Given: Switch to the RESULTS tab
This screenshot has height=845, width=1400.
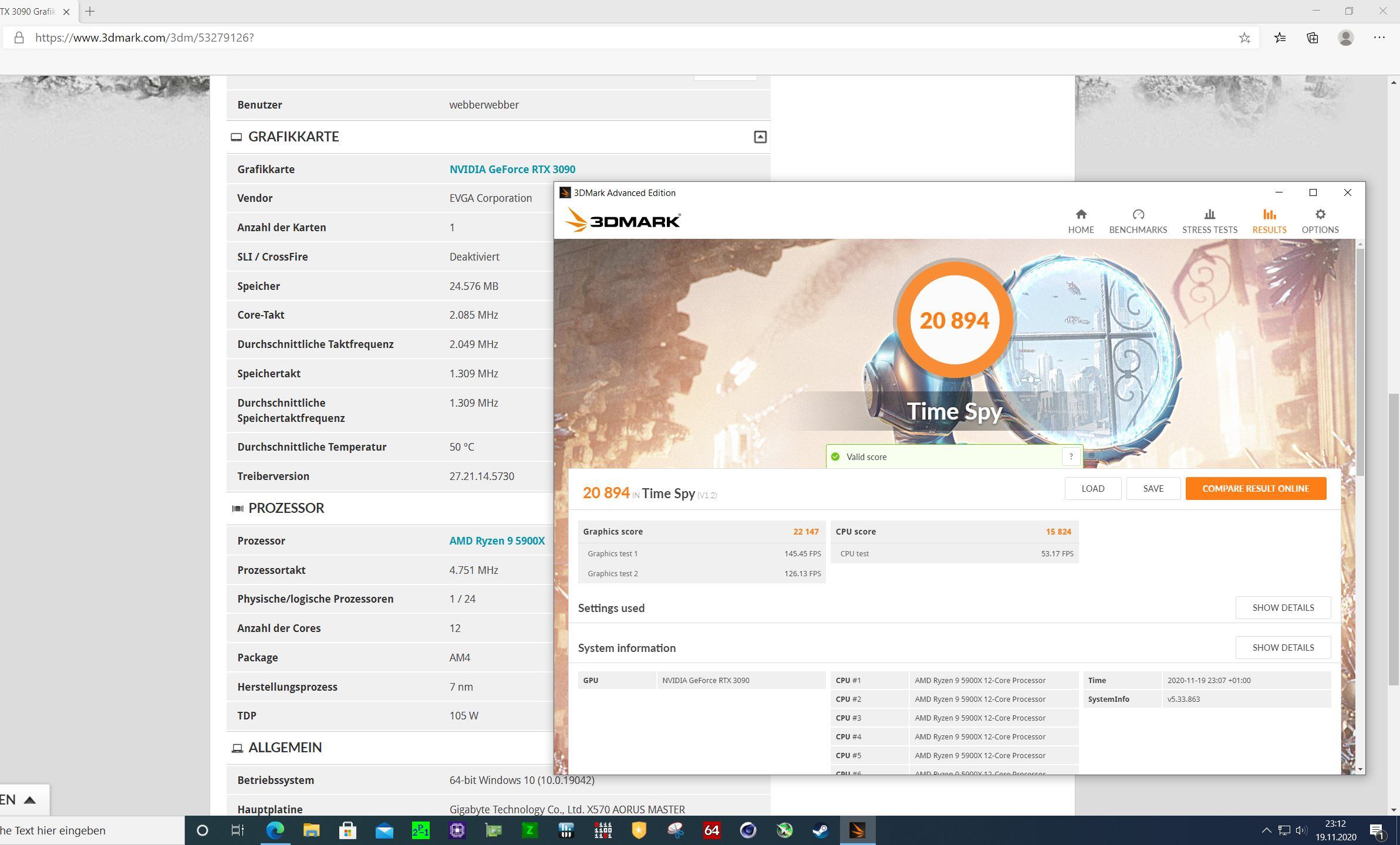Looking at the screenshot, I should (1269, 221).
